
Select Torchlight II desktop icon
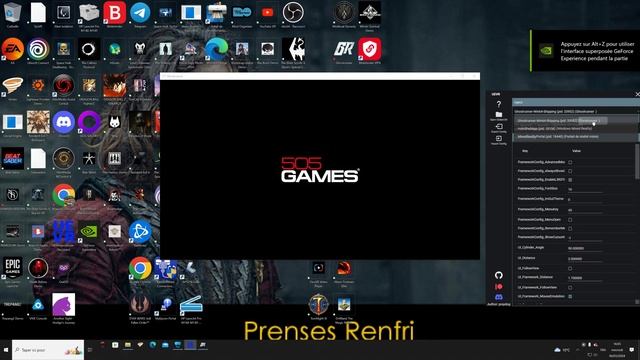coord(318,307)
